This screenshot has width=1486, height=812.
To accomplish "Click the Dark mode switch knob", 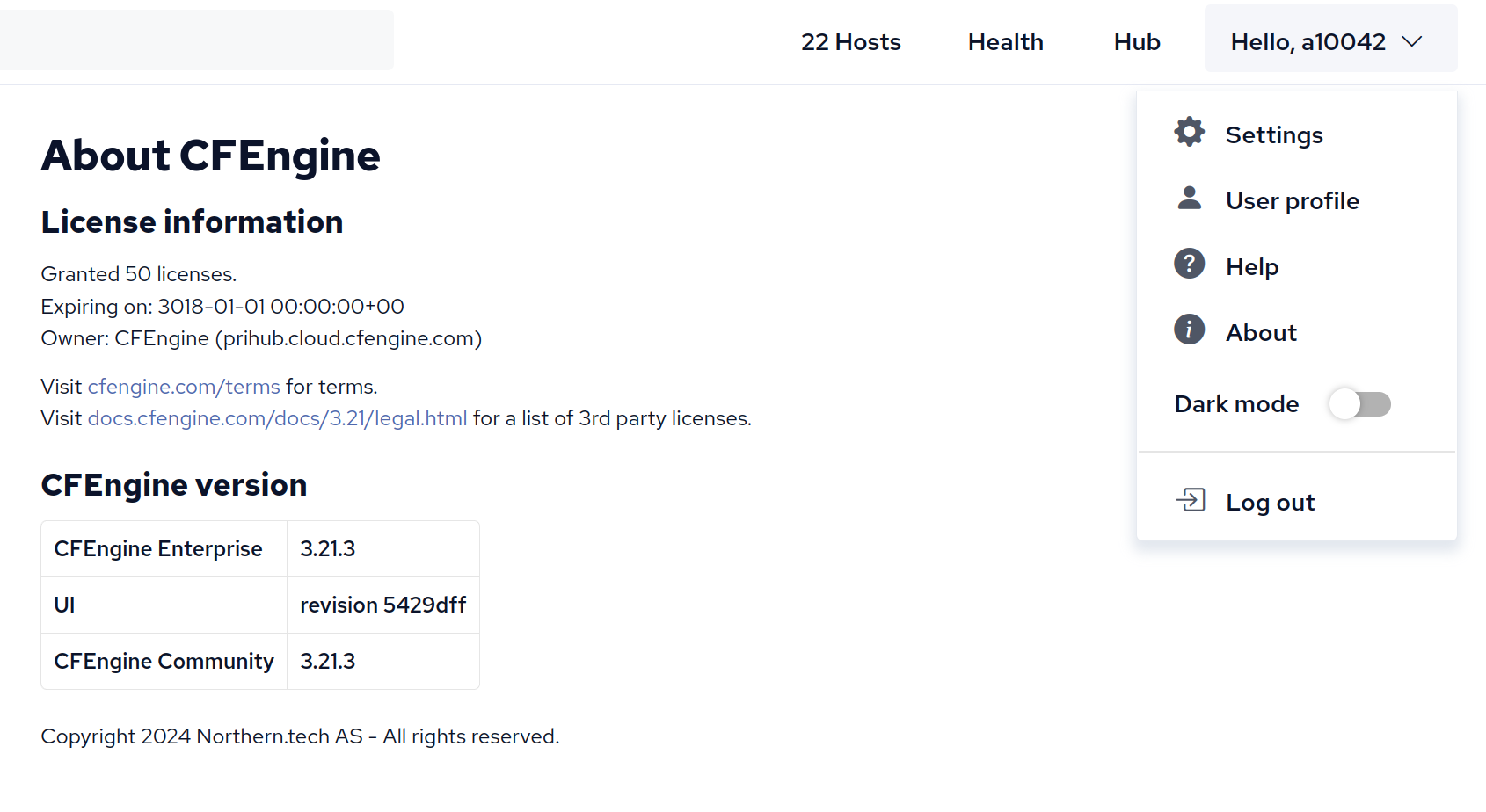I will (1346, 404).
